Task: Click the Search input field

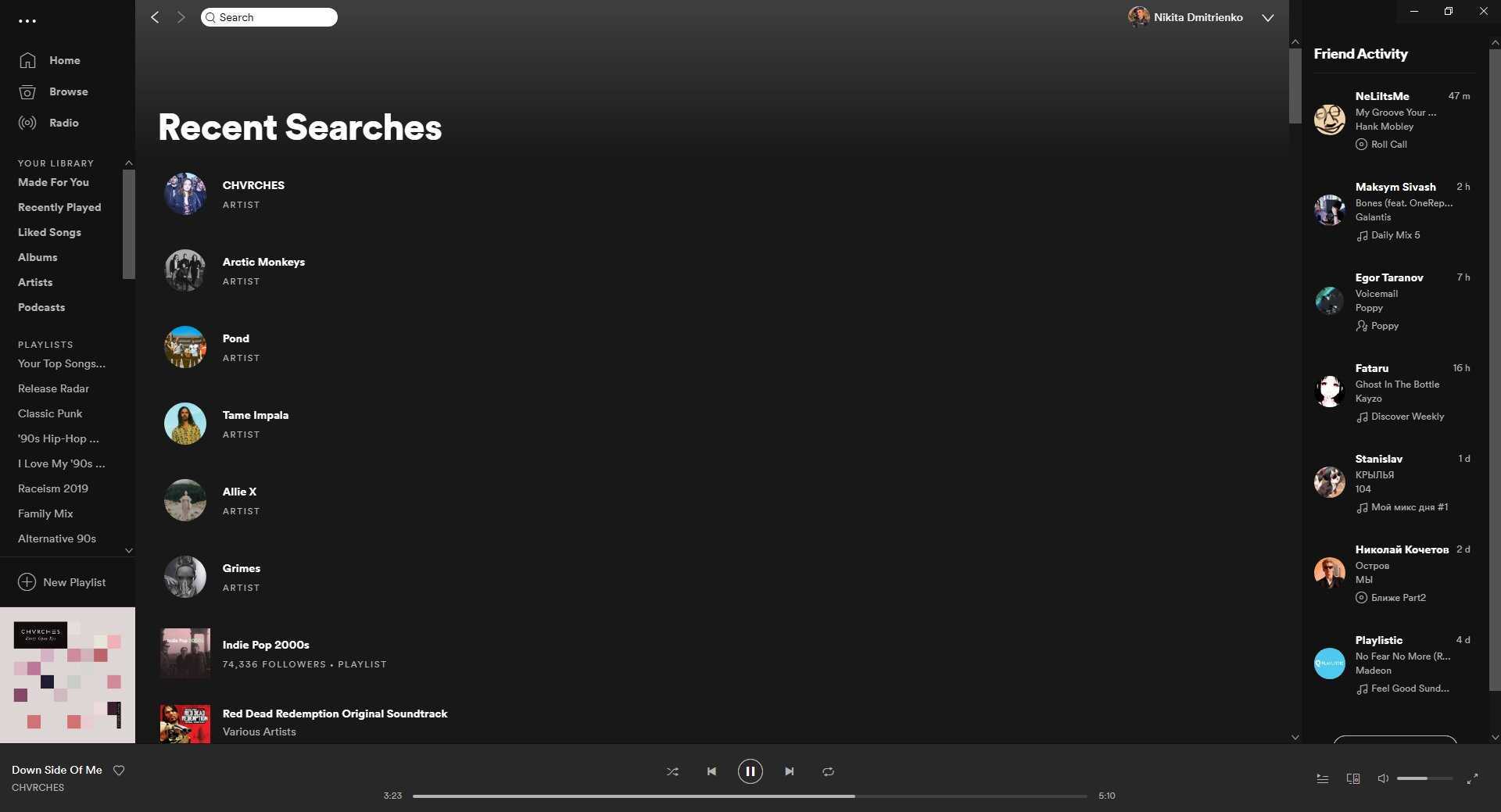Action: (x=269, y=17)
